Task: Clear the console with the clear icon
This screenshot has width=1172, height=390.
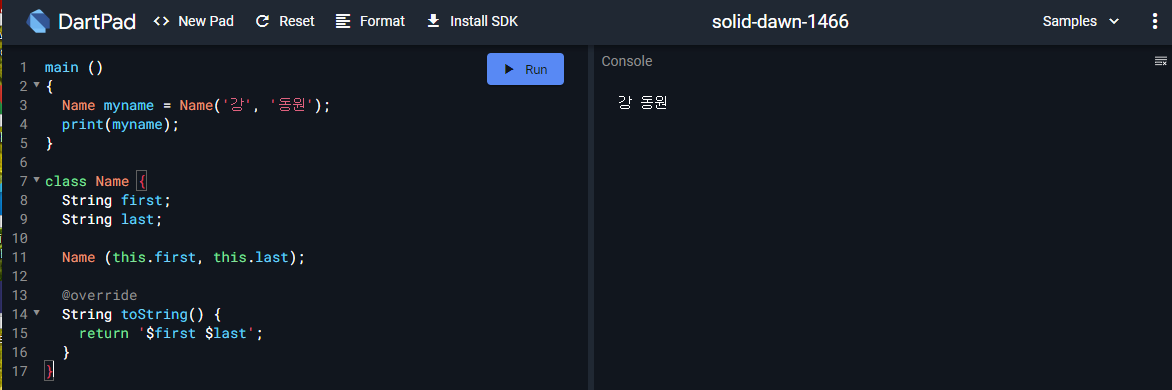Action: click(x=1161, y=61)
